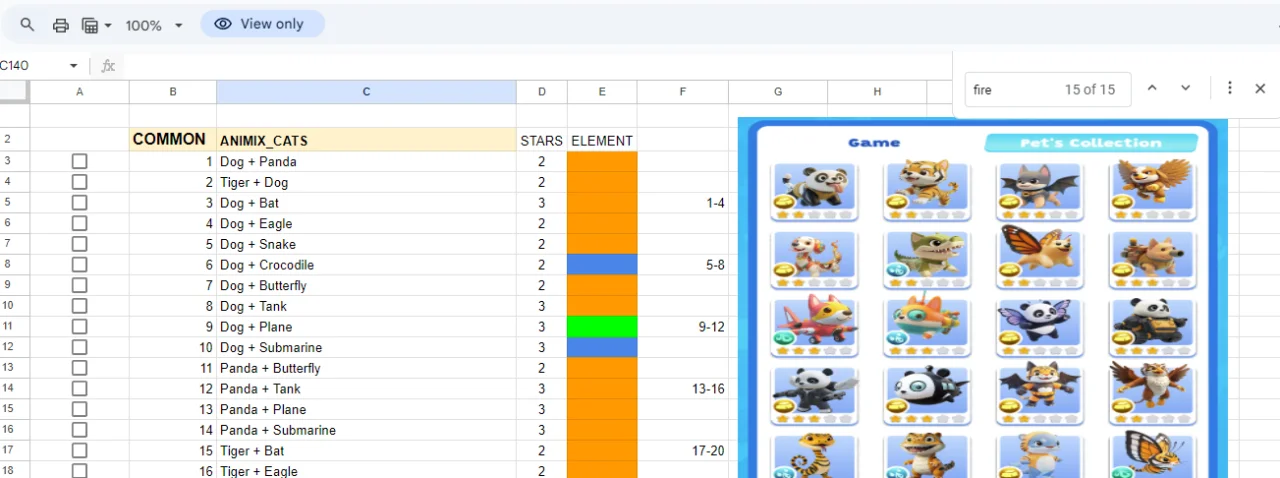Click the ELEMENT header cell
This screenshot has height=478, width=1280.
click(602, 140)
